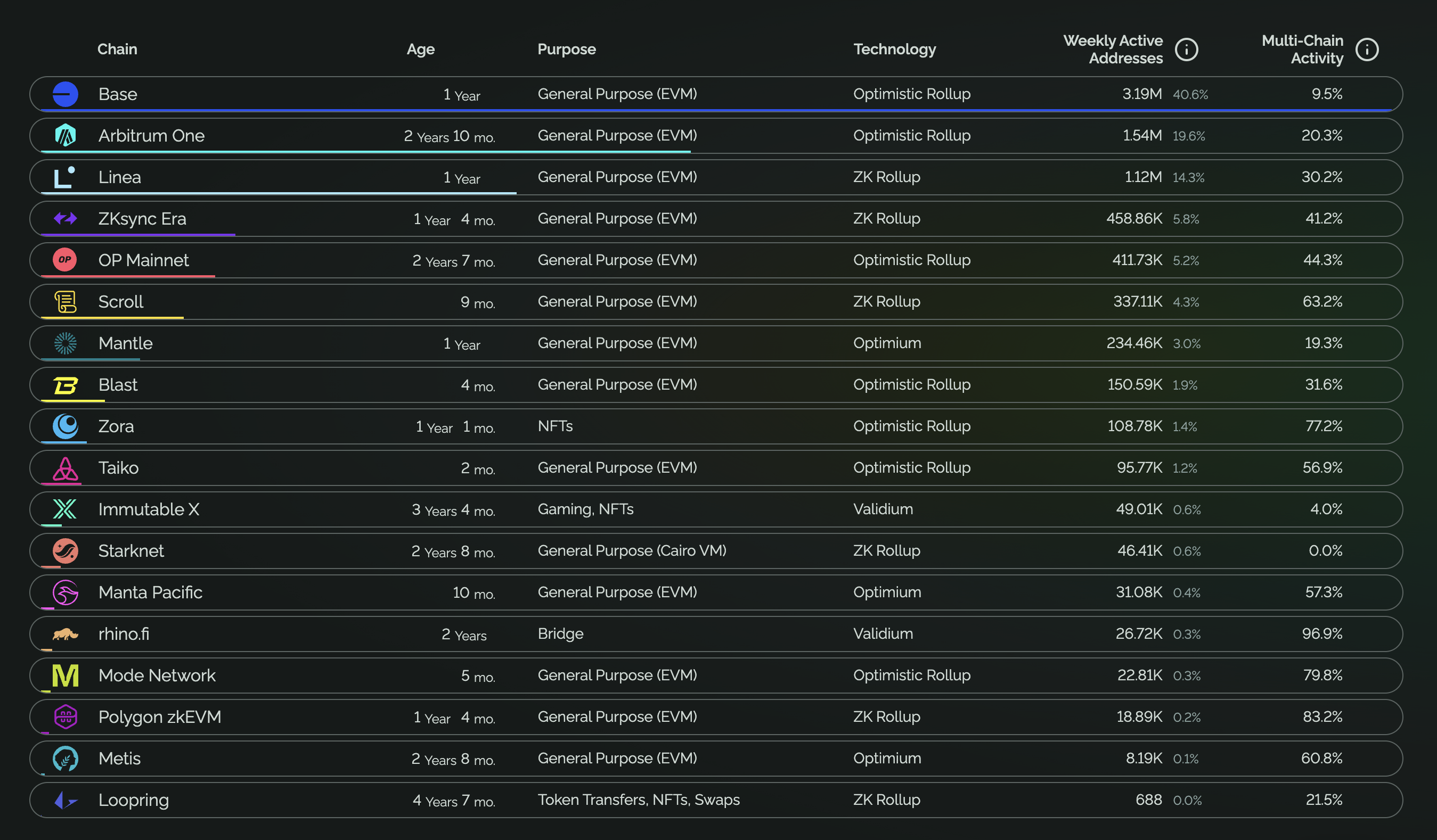Viewport: 1437px width, 840px height.
Task: Click the Blast yellow logo icon
Action: tap(65, 385)
